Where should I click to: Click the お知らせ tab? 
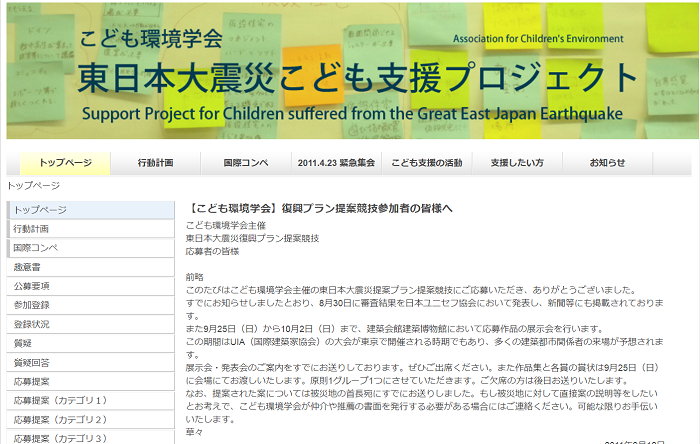607,162
